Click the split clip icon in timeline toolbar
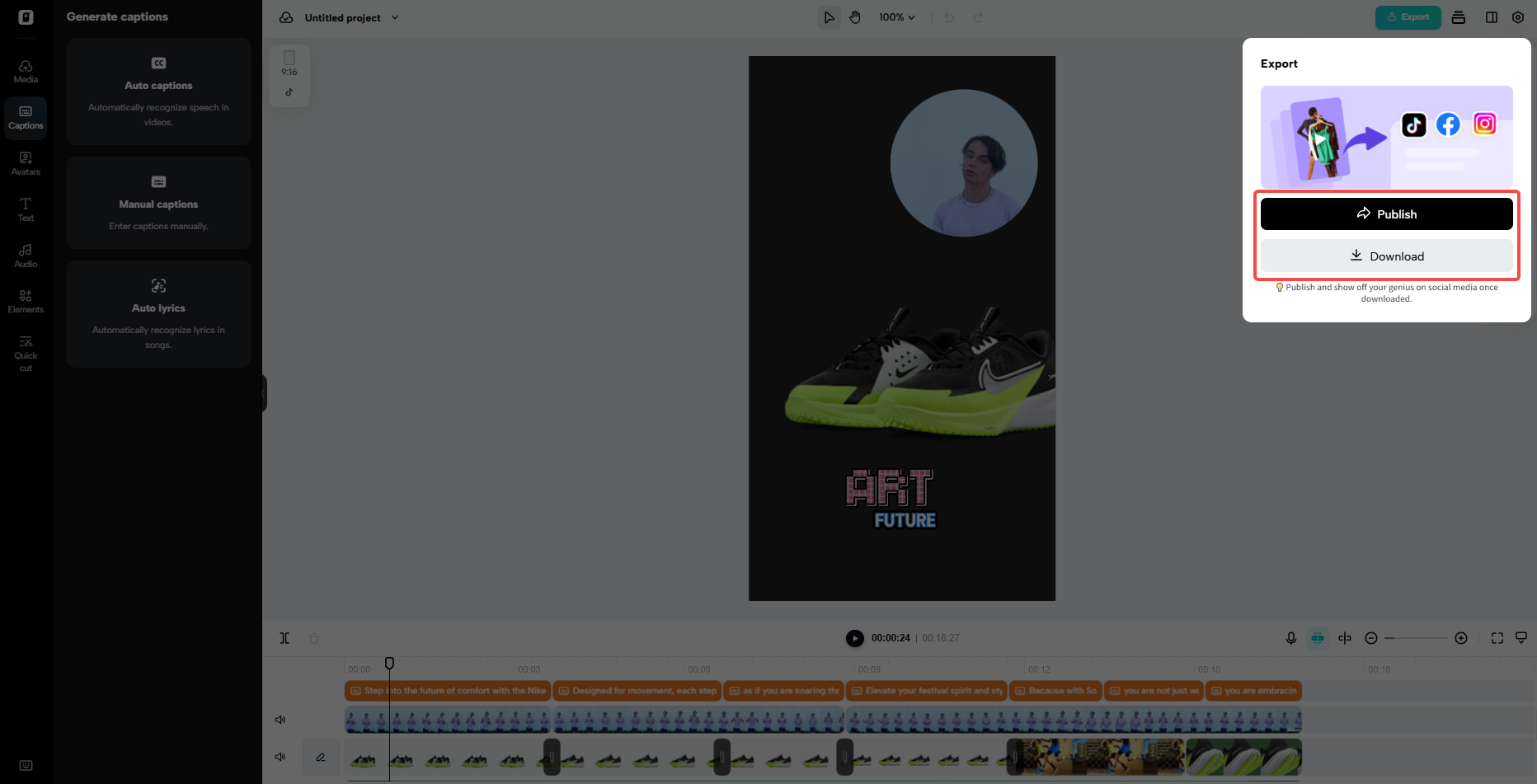1537x784 pixels. (x=284, y=638)
